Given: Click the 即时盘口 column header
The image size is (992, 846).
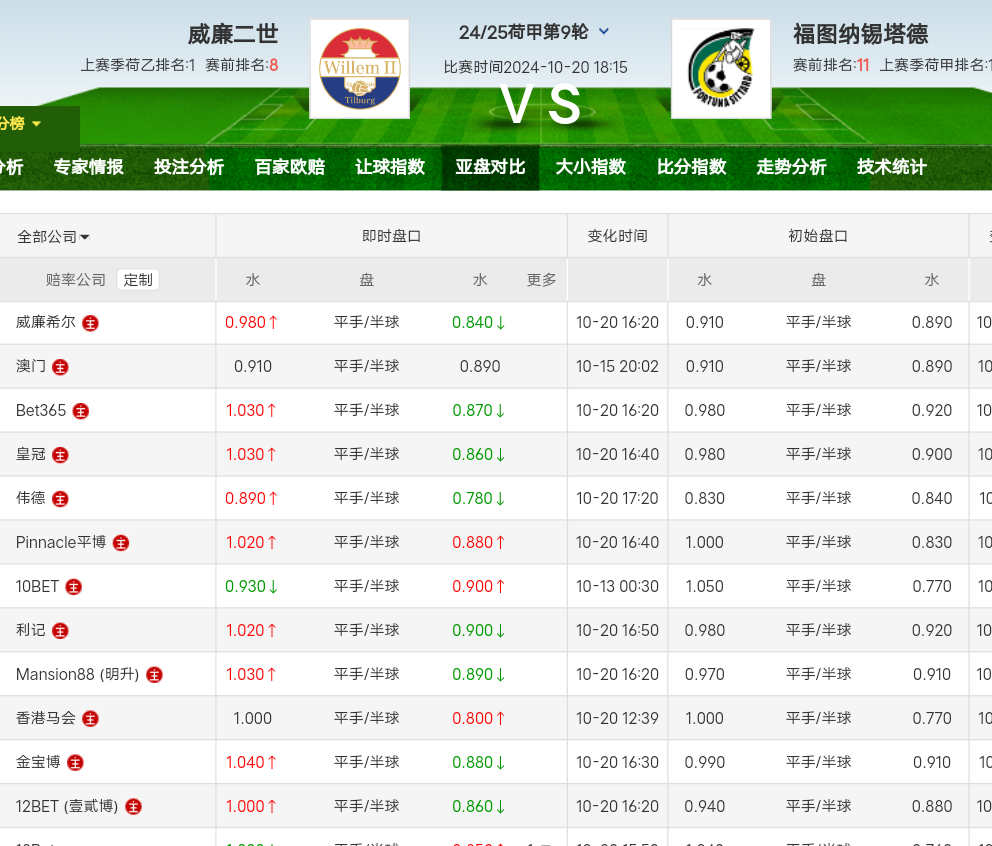Looking at the screenshot, I should (x=392, y=236).
